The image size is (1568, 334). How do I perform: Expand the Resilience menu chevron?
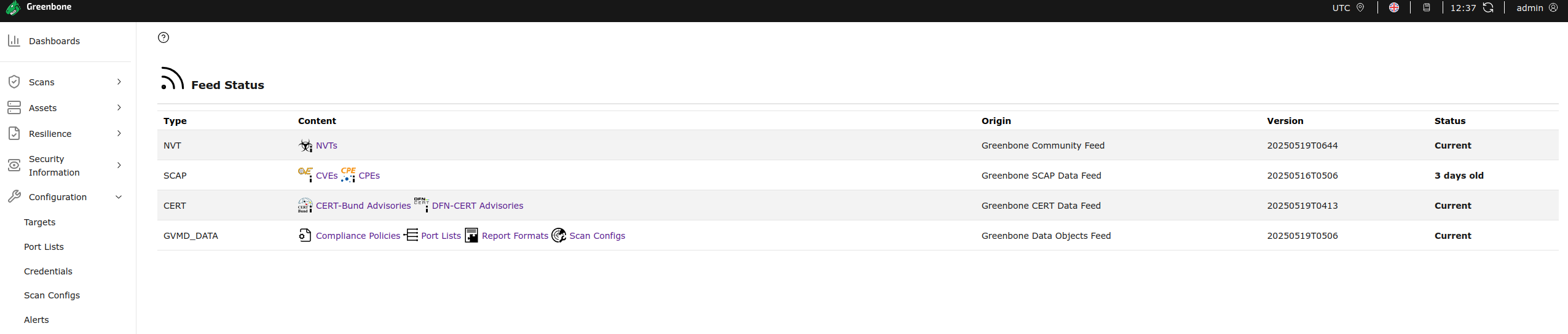(119, 133)
